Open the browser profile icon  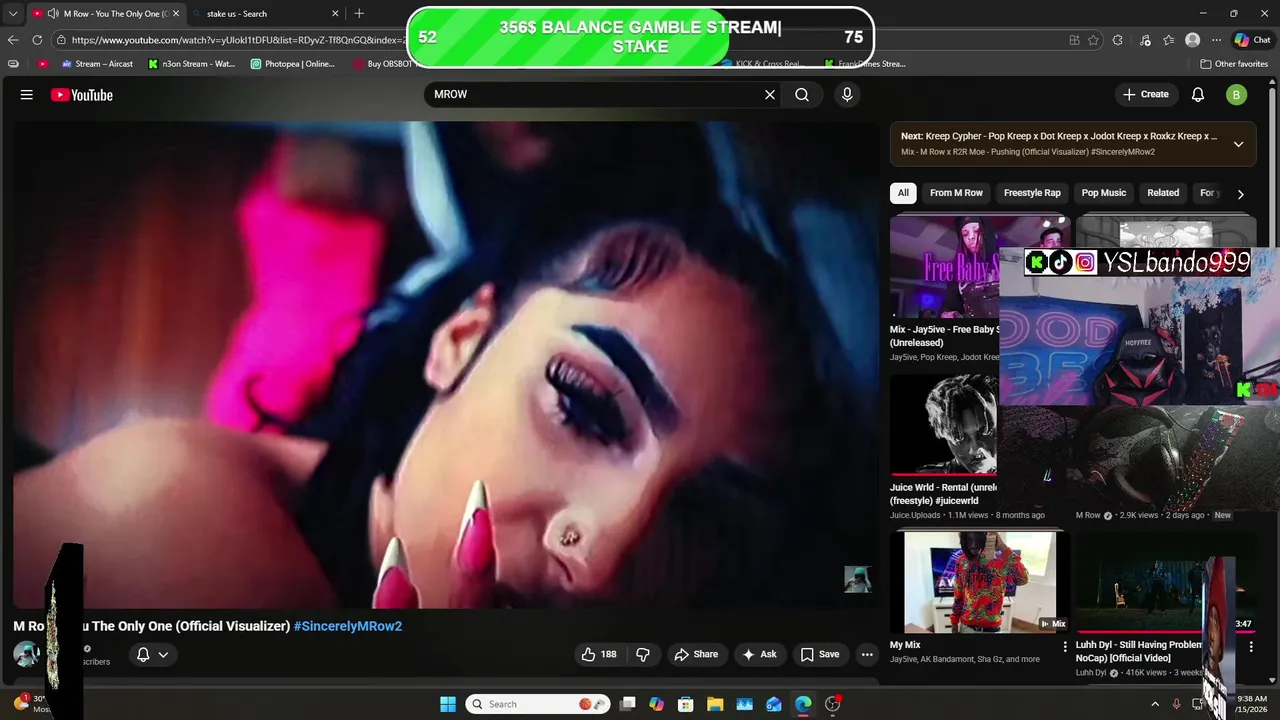click(1192, 40)
